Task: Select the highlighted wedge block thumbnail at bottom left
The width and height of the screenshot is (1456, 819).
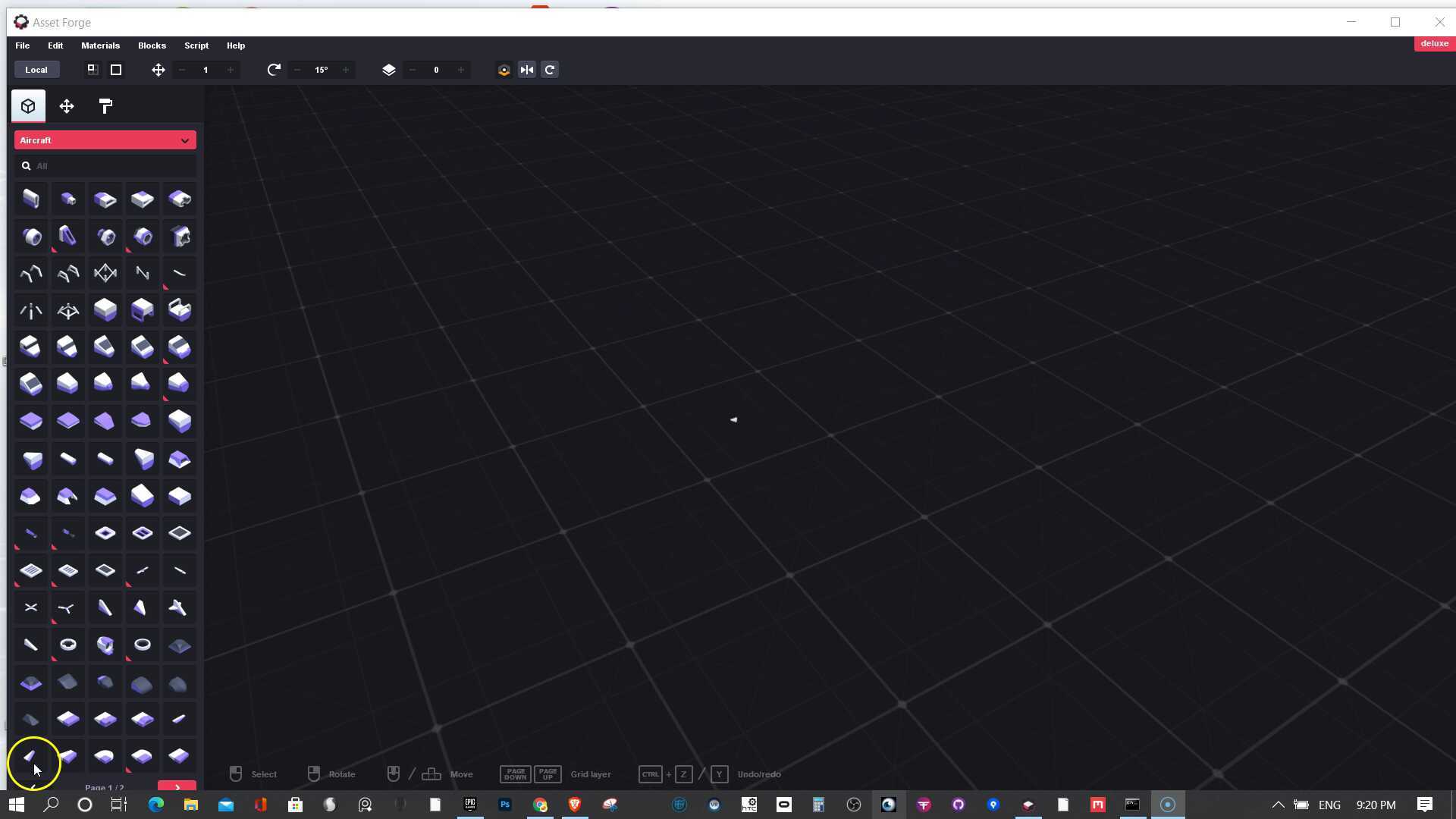Action: point(31,756)
